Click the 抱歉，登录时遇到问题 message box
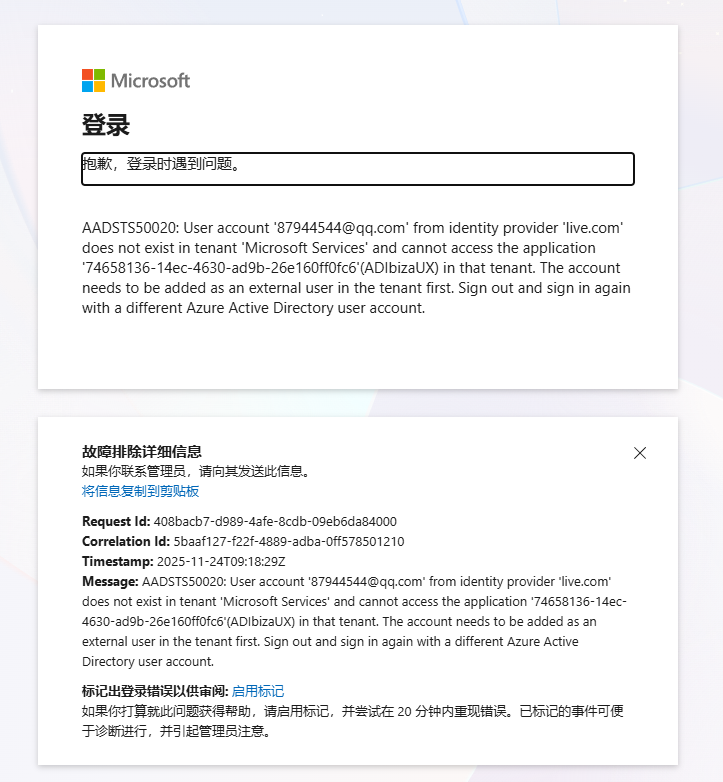The height and width of the screenshot is (782, 723). (358, 169)
